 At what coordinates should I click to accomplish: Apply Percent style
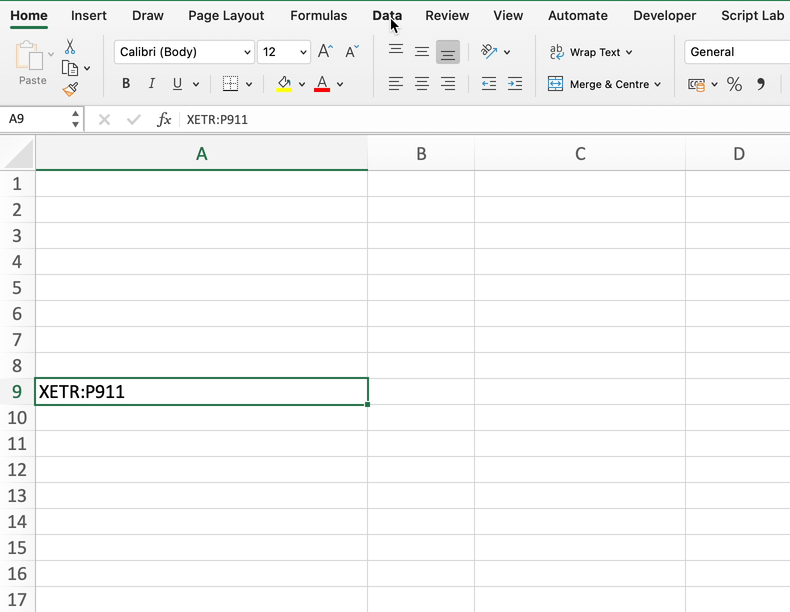[x=734, y=84]
